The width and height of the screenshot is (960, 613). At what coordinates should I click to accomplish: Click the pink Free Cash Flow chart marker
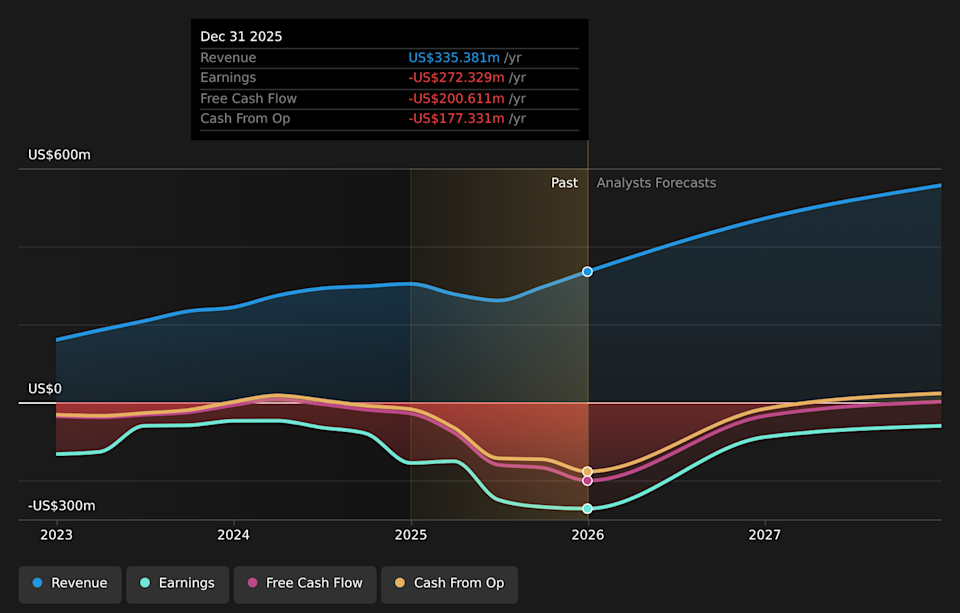[x=587, y=480]
